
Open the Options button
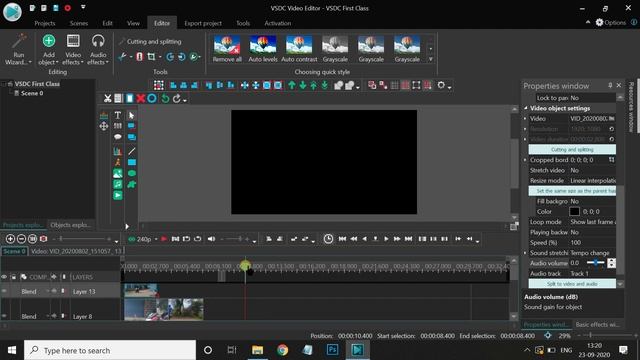coord(610,22)
